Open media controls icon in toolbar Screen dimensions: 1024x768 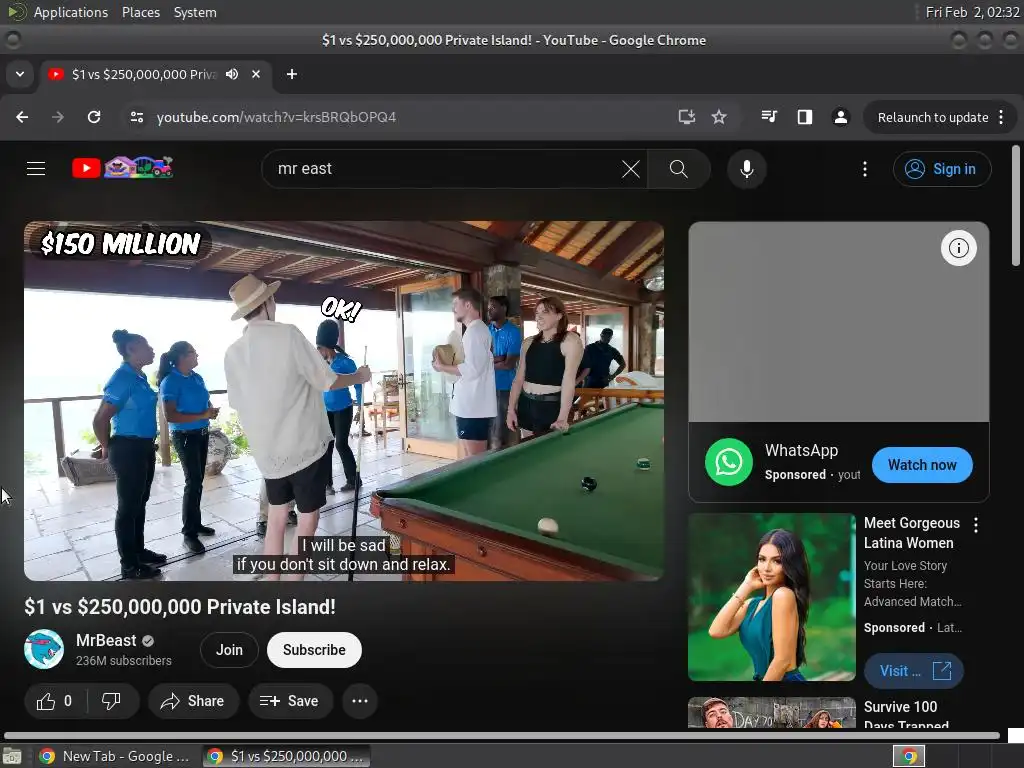tap(769, 117)
